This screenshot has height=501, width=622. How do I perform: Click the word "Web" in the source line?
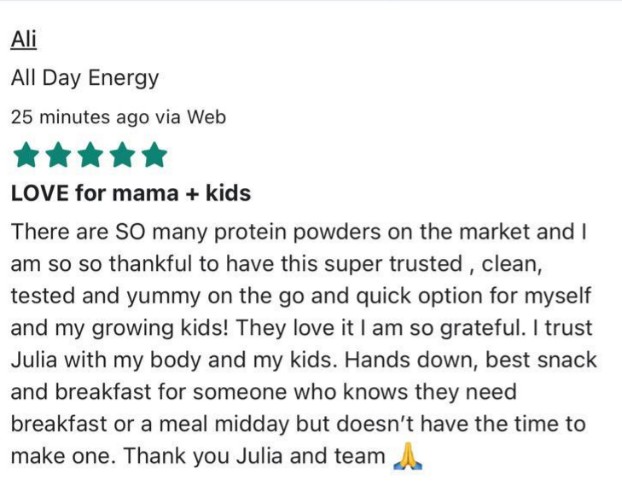[205, 117]
